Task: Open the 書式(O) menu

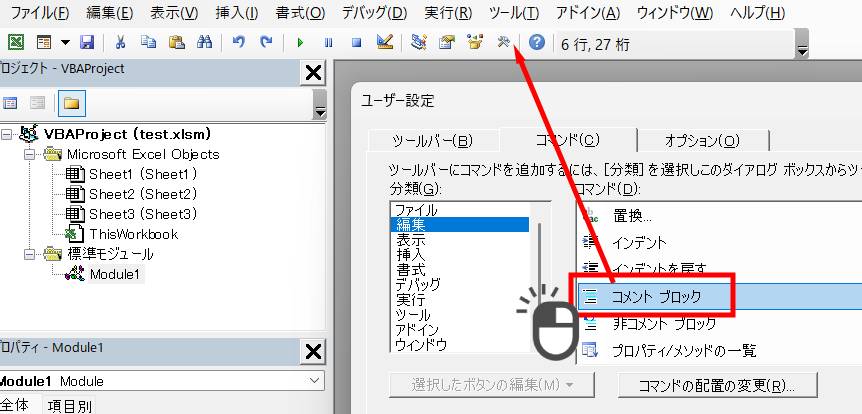Action: pyautogui.click(x=300, y=13)
